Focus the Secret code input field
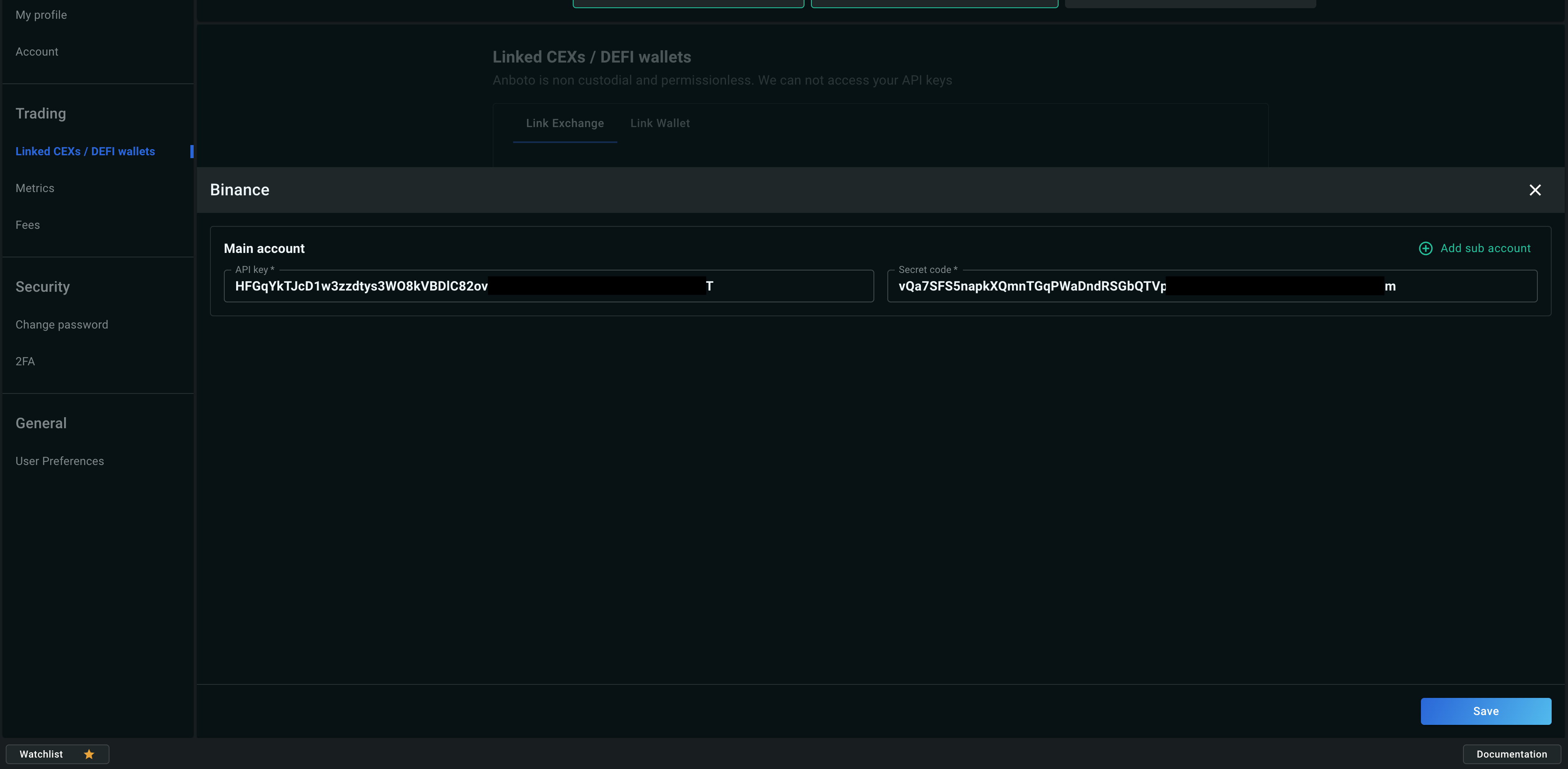This screenshot has height=769, width=1568. point(1212,286)
